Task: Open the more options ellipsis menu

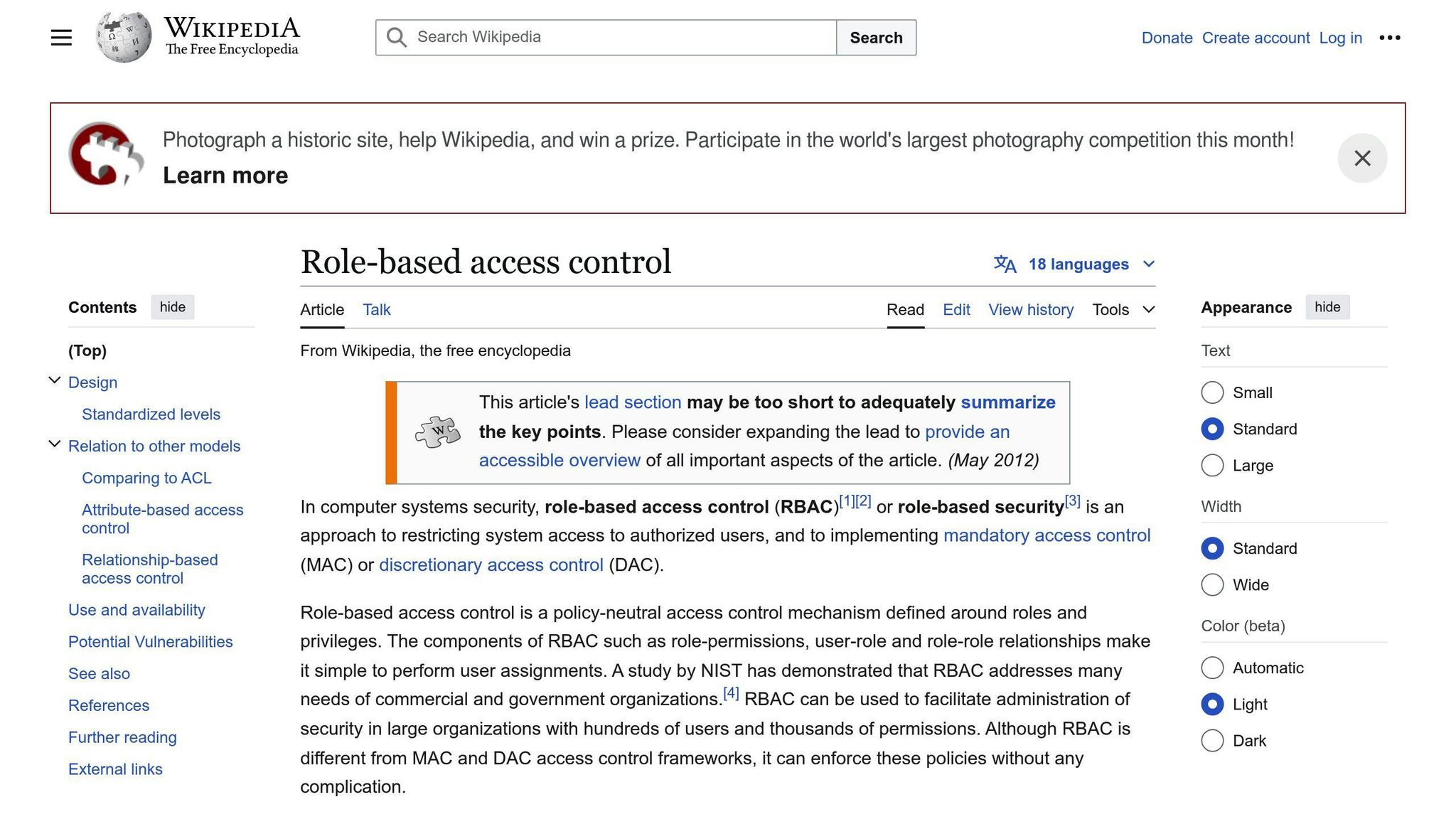Action: coord(1389,37)
